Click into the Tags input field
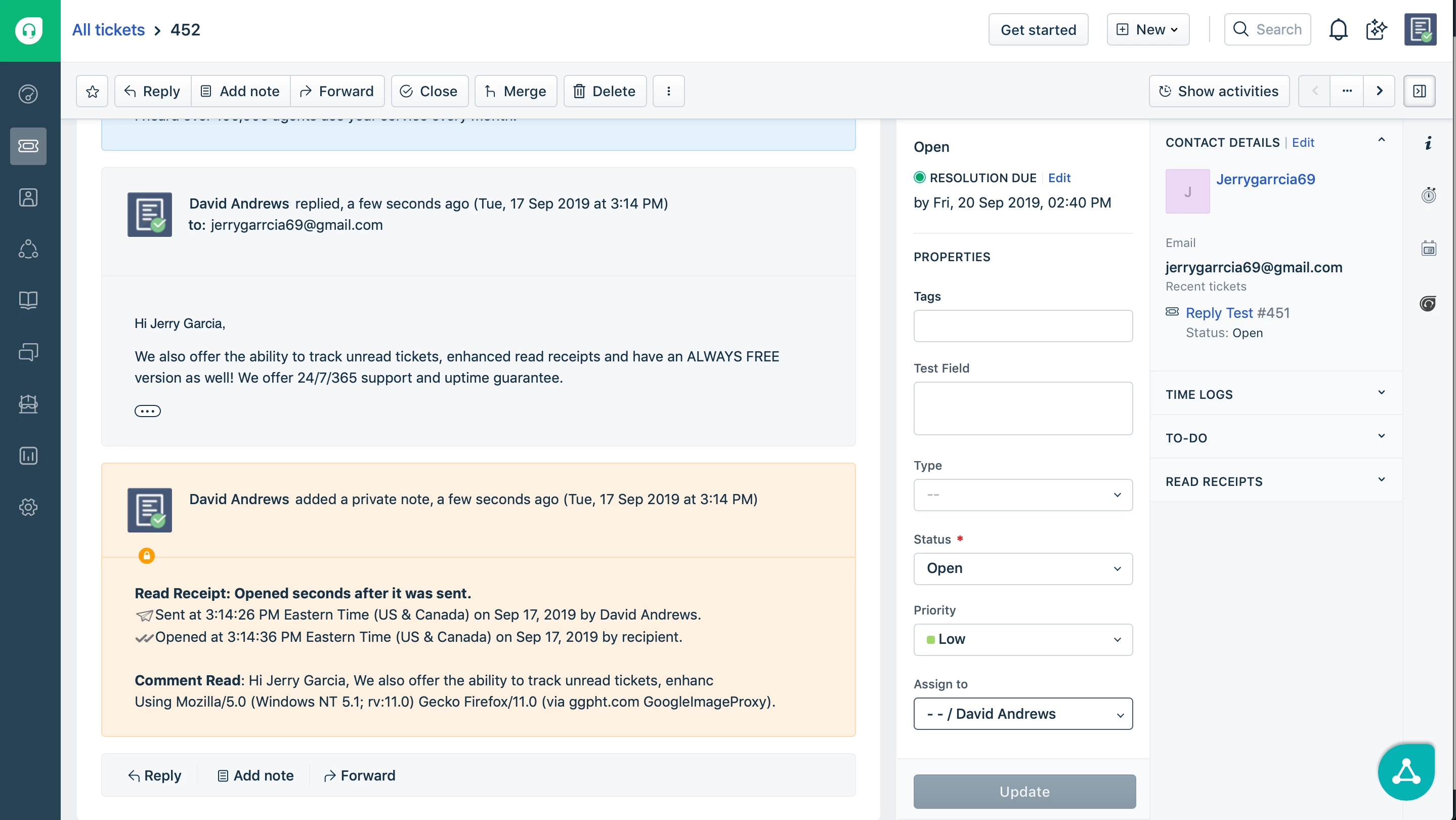The width and height of the screenshot is (1456, 820). coord(1022,326)
